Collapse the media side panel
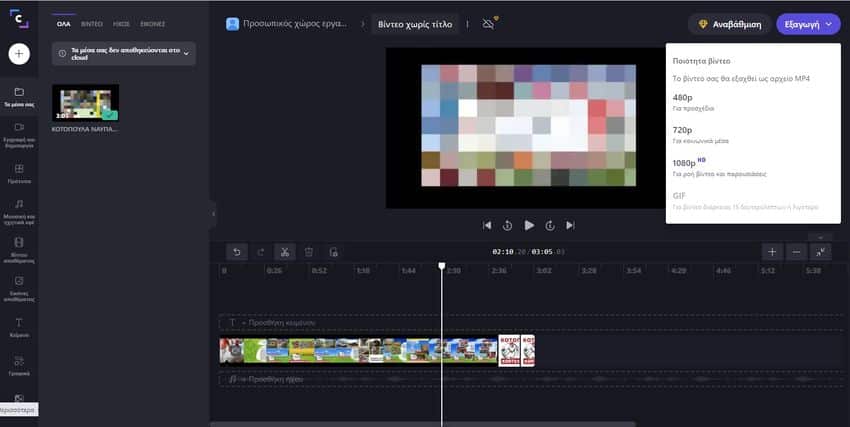The image size is (850, 427). (213, 214)
